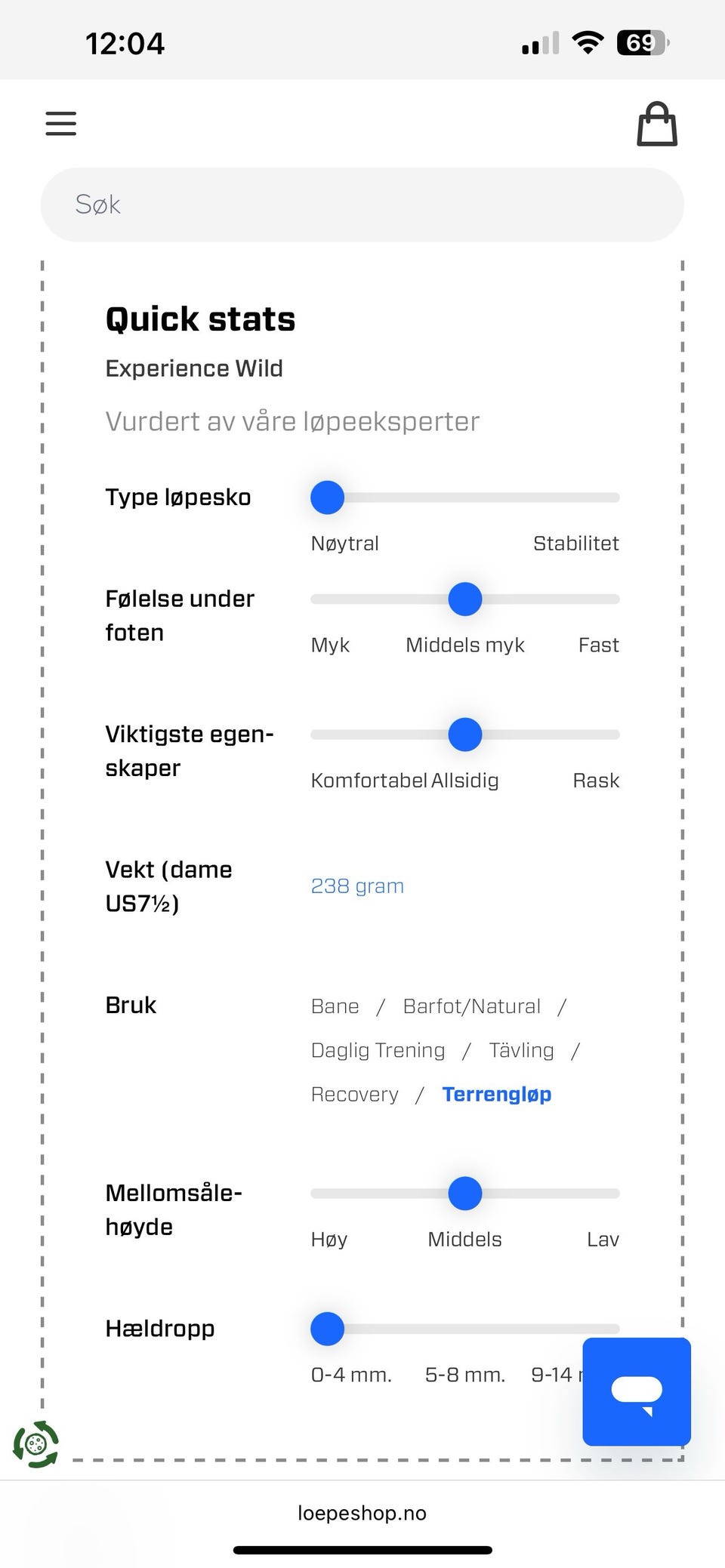Click the 238 gram weight text
Image resolution: width=725 pixels, height=1568 pixels.
357,886
